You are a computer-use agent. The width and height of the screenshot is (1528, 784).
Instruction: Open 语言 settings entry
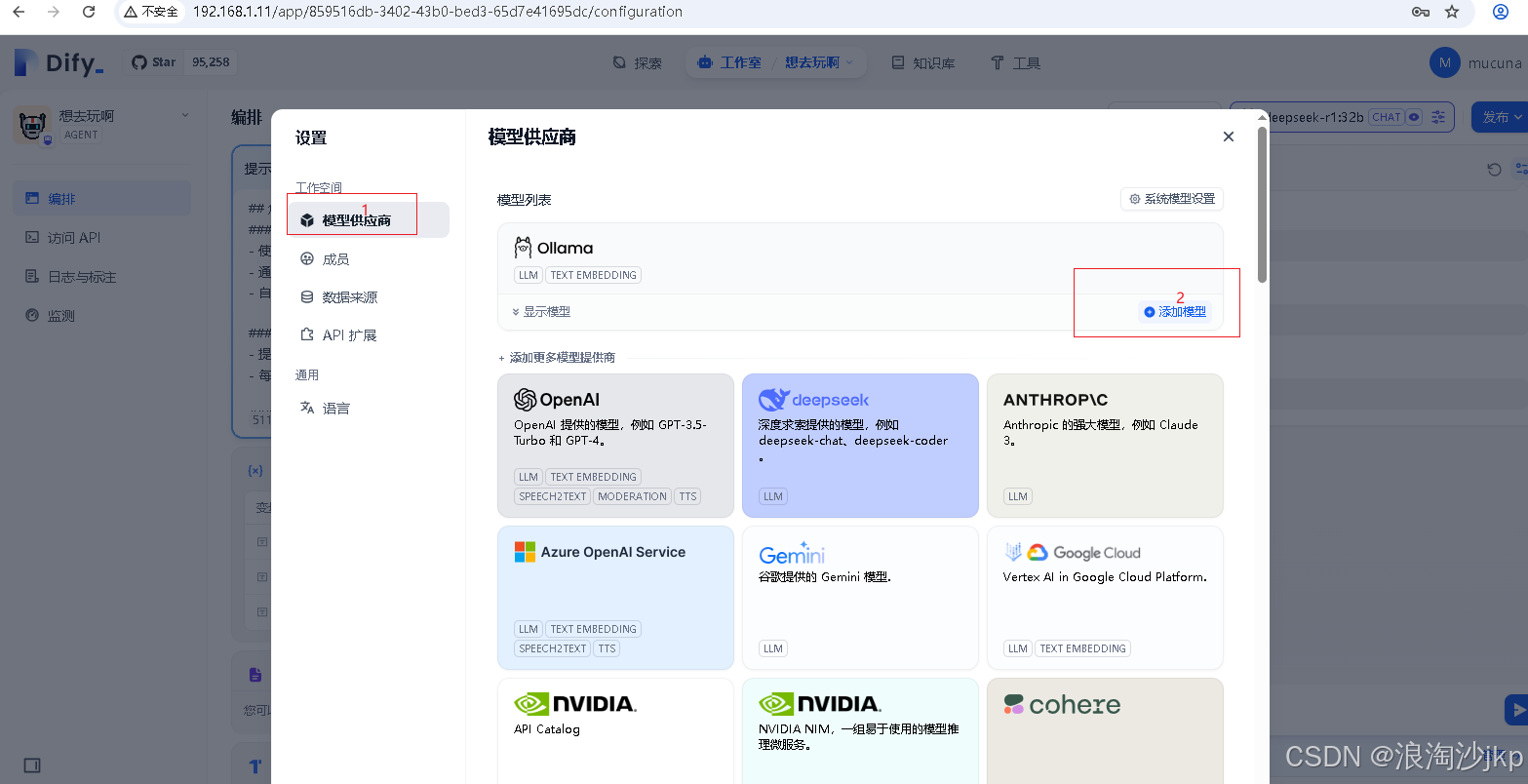[x=370, y=409]
